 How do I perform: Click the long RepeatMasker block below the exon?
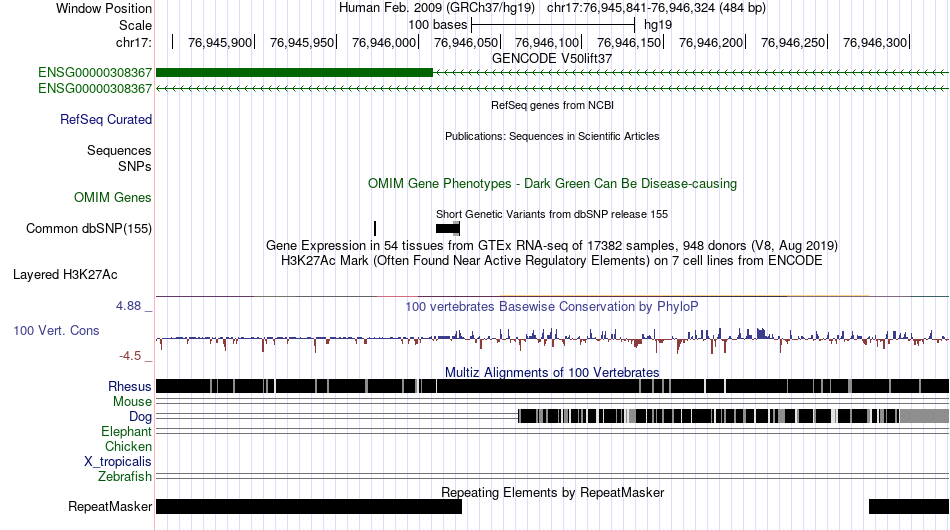tap(309, 506)
